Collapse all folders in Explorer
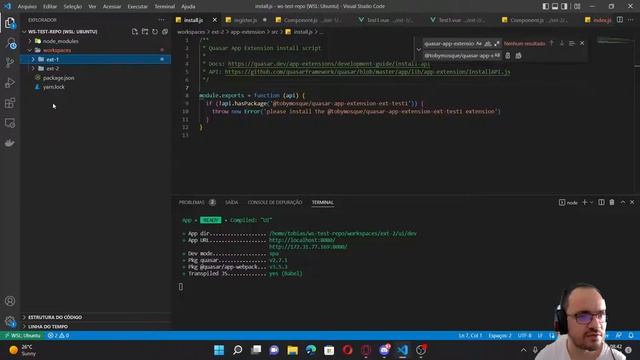This screenshot has width=640, height=360. coord(165,31)
